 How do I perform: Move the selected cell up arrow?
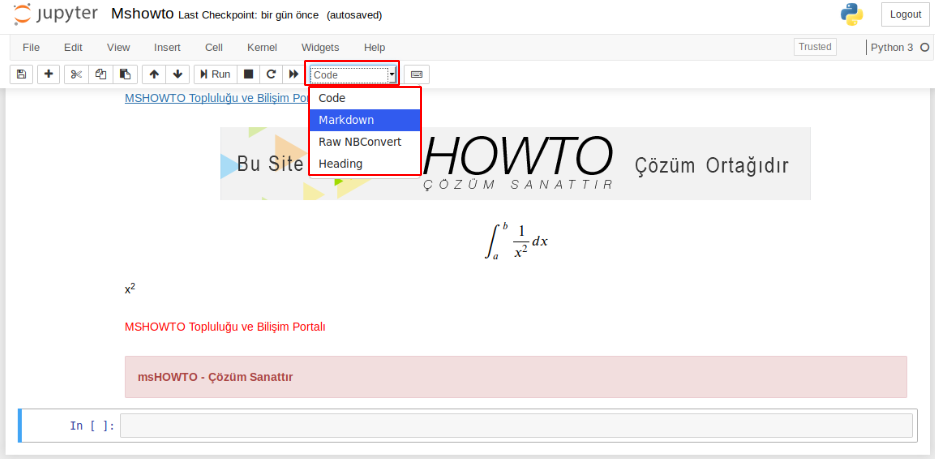[154, 75]
